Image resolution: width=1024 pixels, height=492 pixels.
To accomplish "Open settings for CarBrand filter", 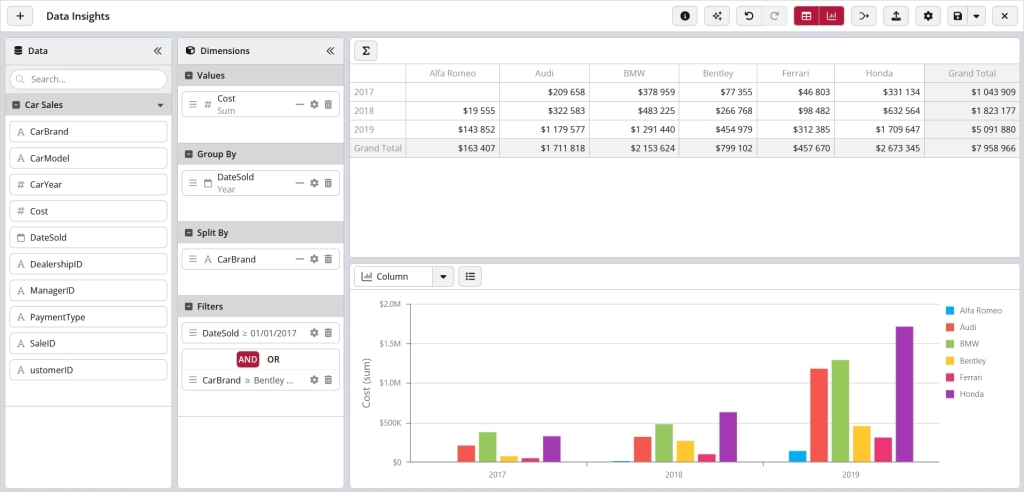I will [314, 380].
